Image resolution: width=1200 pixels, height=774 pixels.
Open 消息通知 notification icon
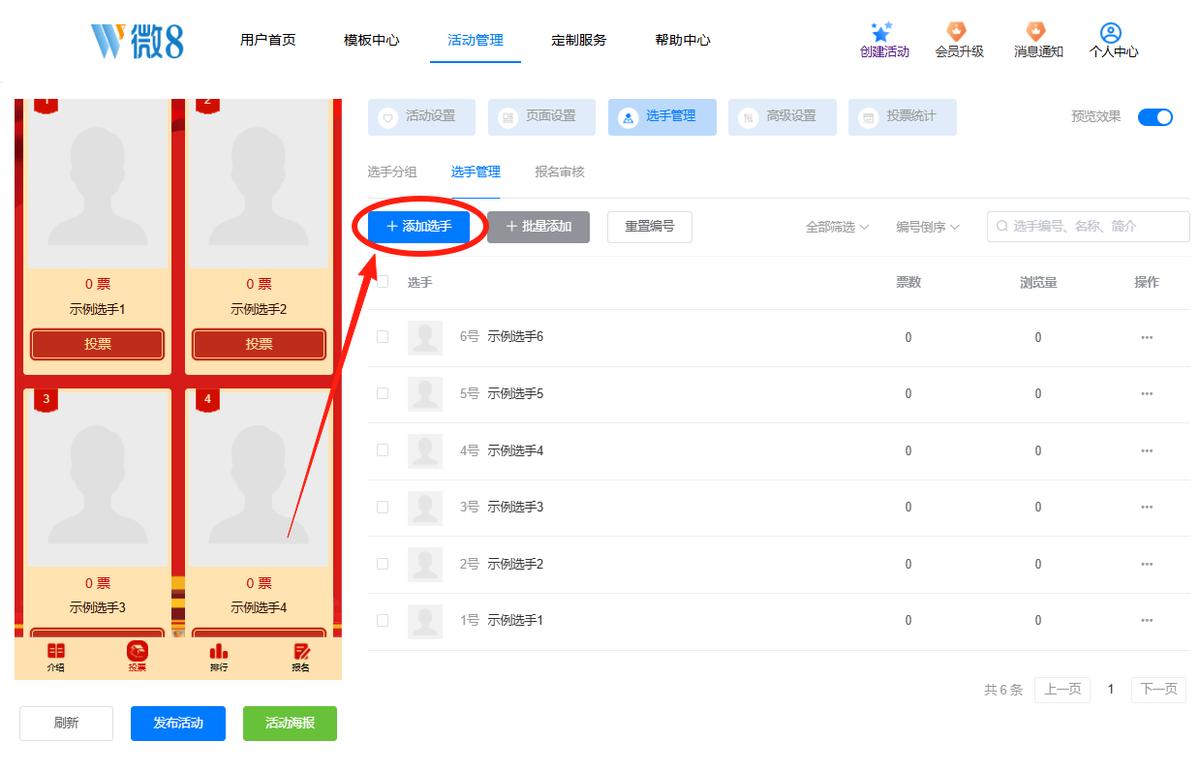[x=1037, y=32]
